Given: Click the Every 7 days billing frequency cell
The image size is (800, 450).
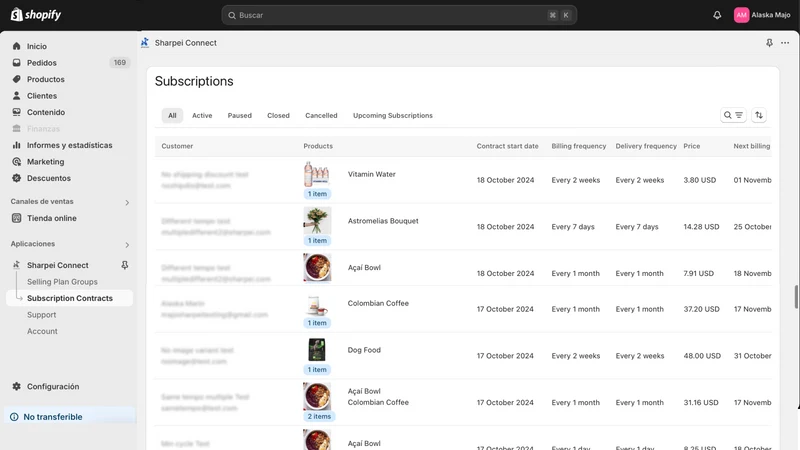Looking at the screenshot, I should coord(573,227).
